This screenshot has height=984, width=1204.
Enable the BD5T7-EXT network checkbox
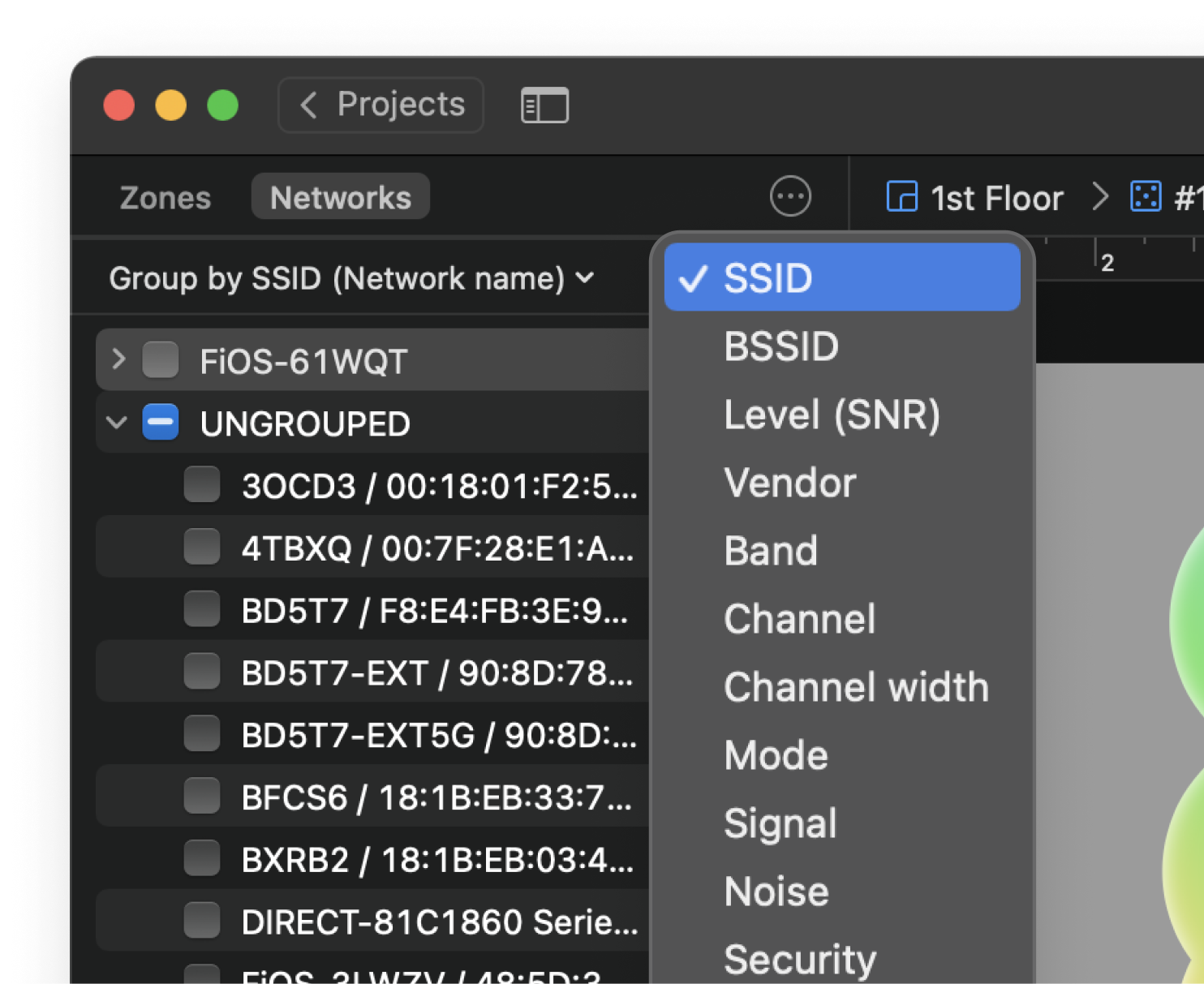[202, 672]
